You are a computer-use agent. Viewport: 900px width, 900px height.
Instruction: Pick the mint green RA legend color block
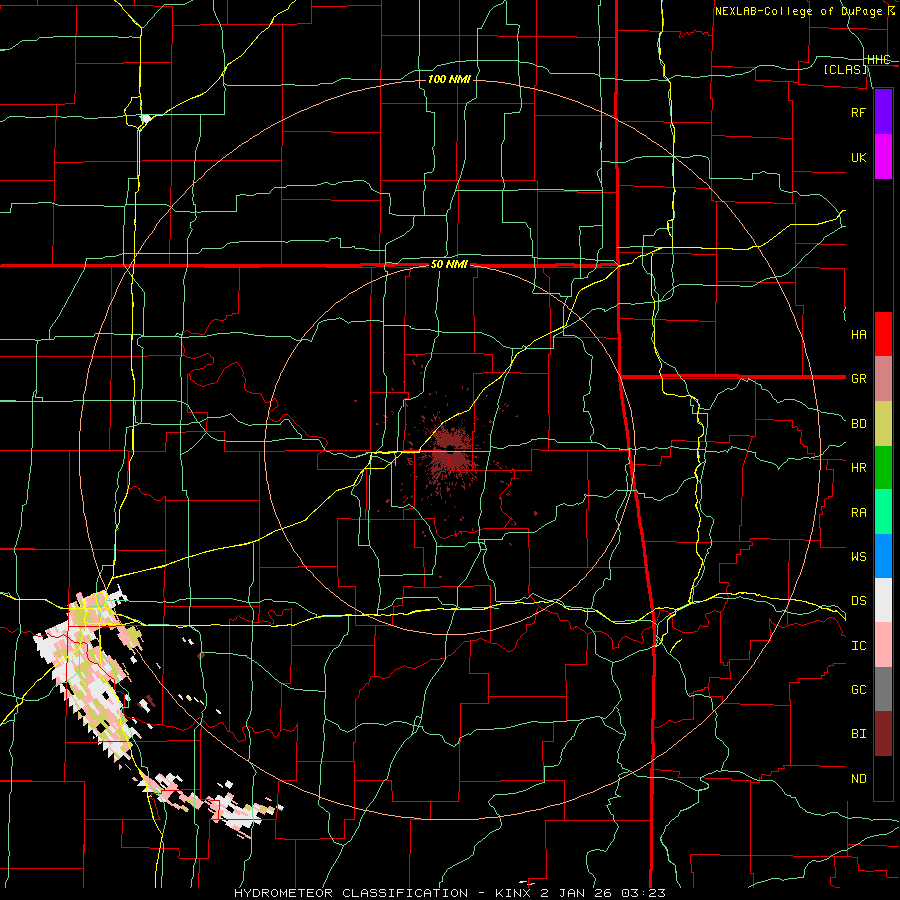point(883,512)
